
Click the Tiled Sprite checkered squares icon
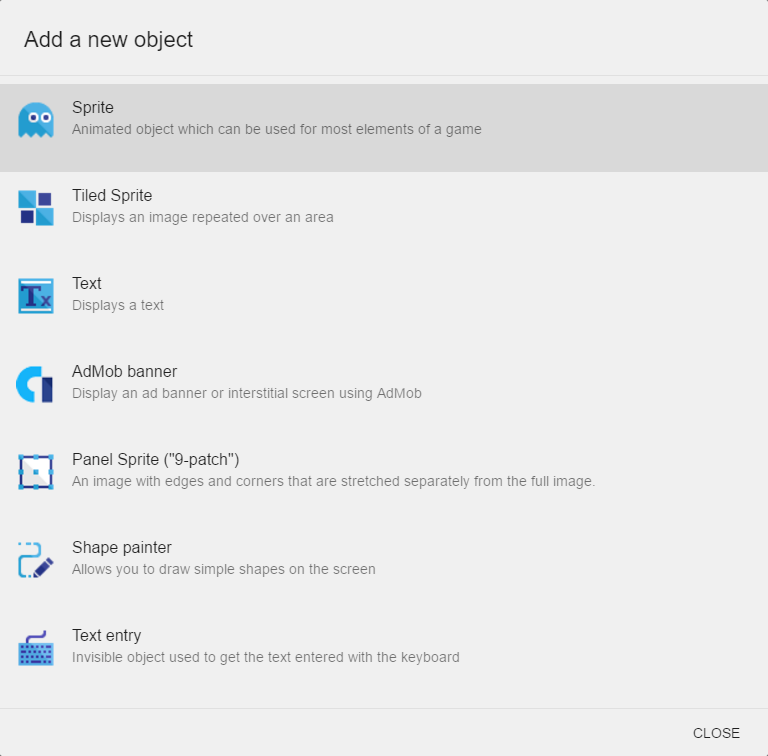click(x=36, y=208)
